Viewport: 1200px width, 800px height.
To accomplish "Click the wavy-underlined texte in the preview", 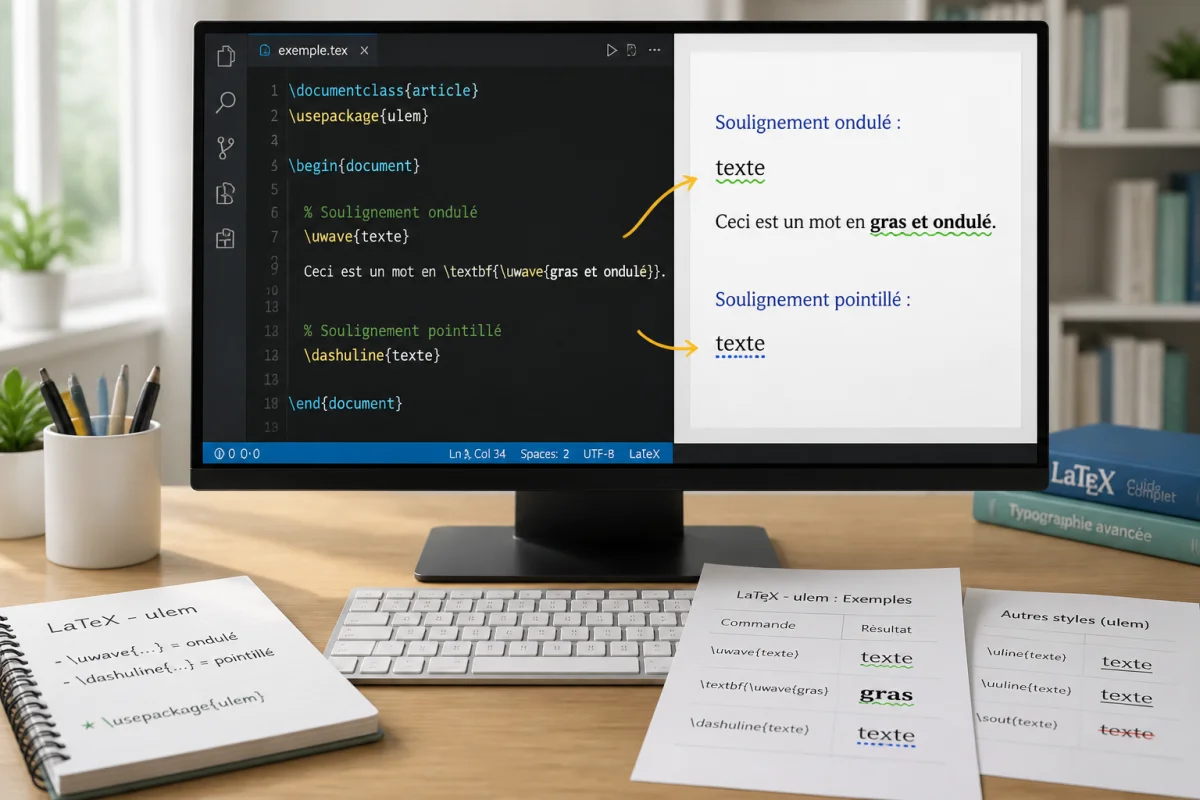I will pos(740,169).
